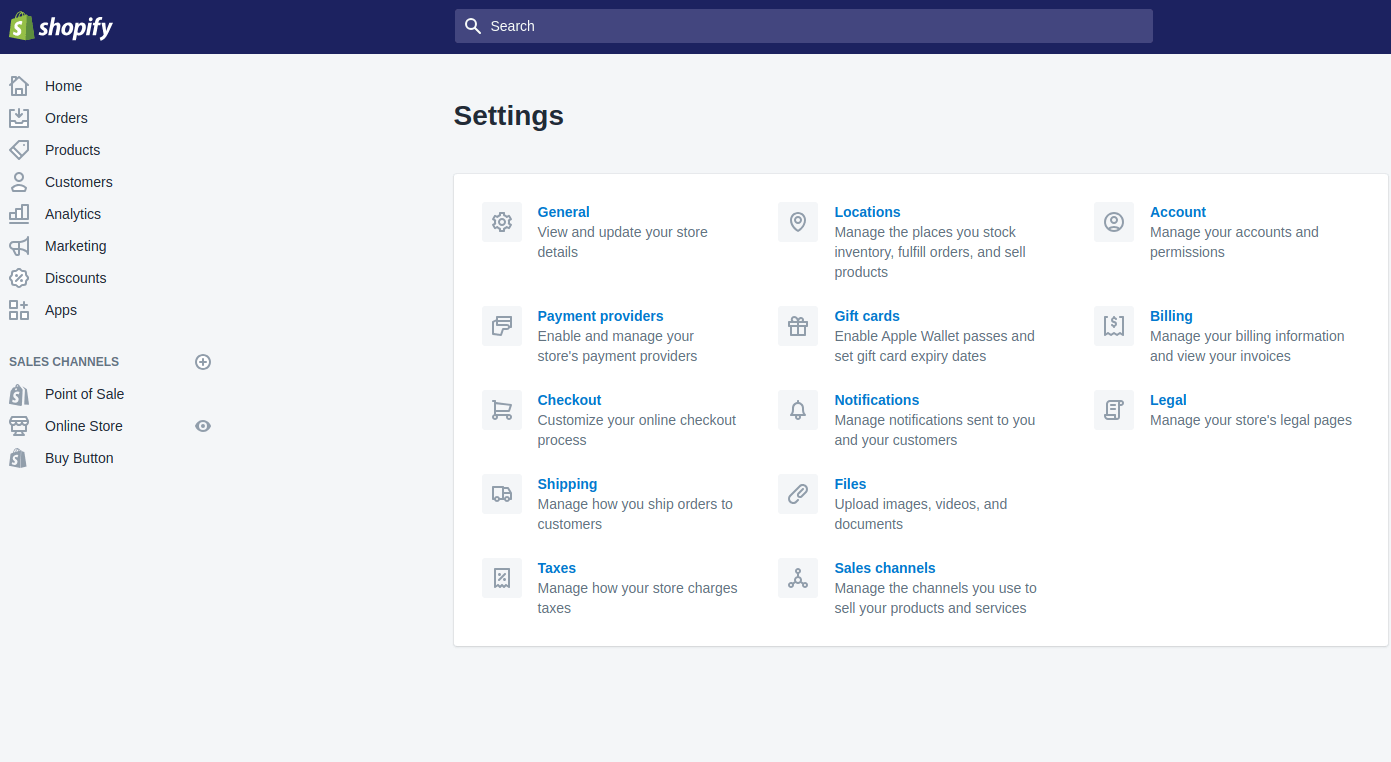Click the Point of Sale bag icon
The height and width of the screenshot is (762, 1391).
point(19,394)
